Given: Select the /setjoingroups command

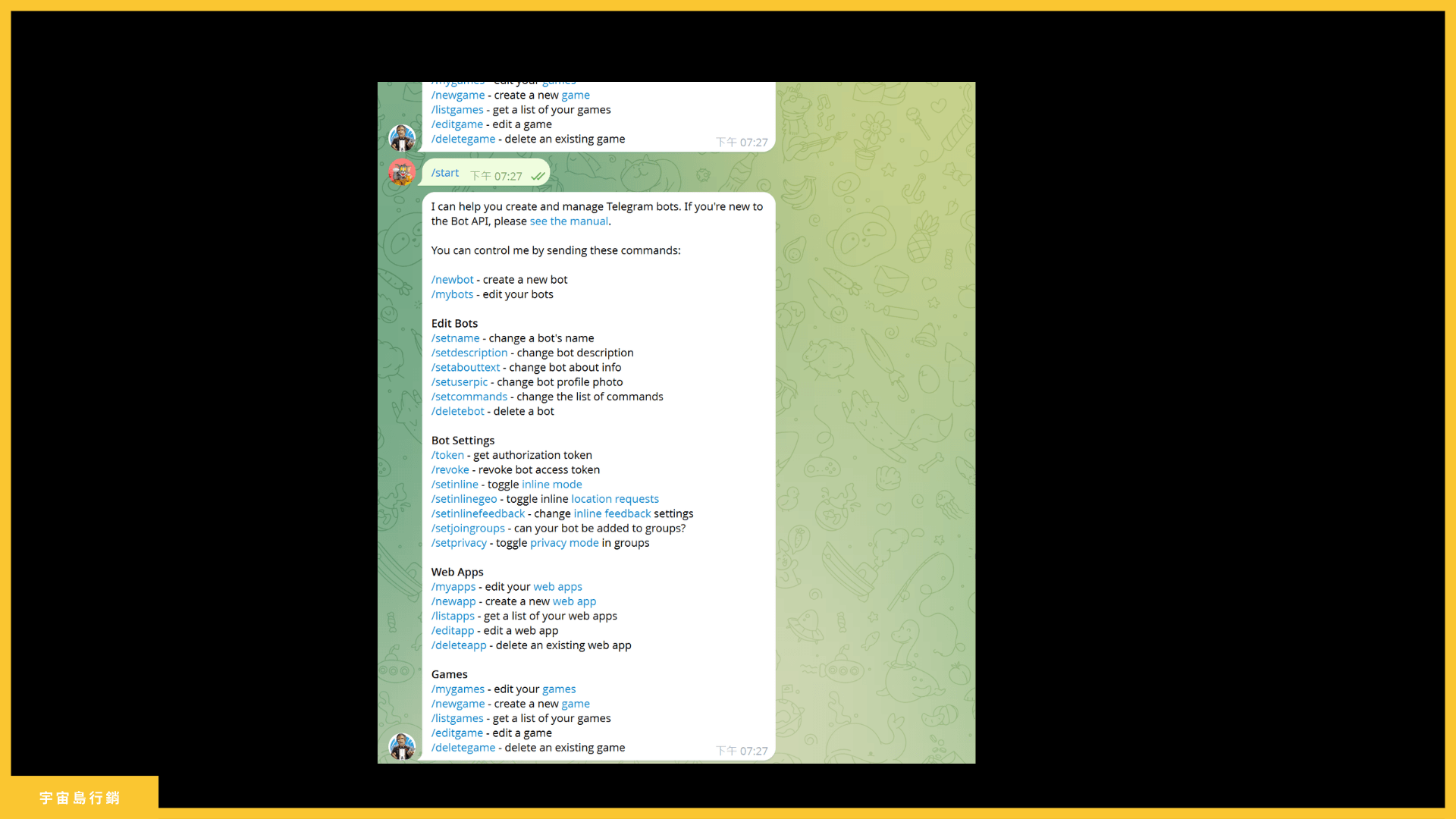Looking at the screenshot, I should (x=468, y=528).
